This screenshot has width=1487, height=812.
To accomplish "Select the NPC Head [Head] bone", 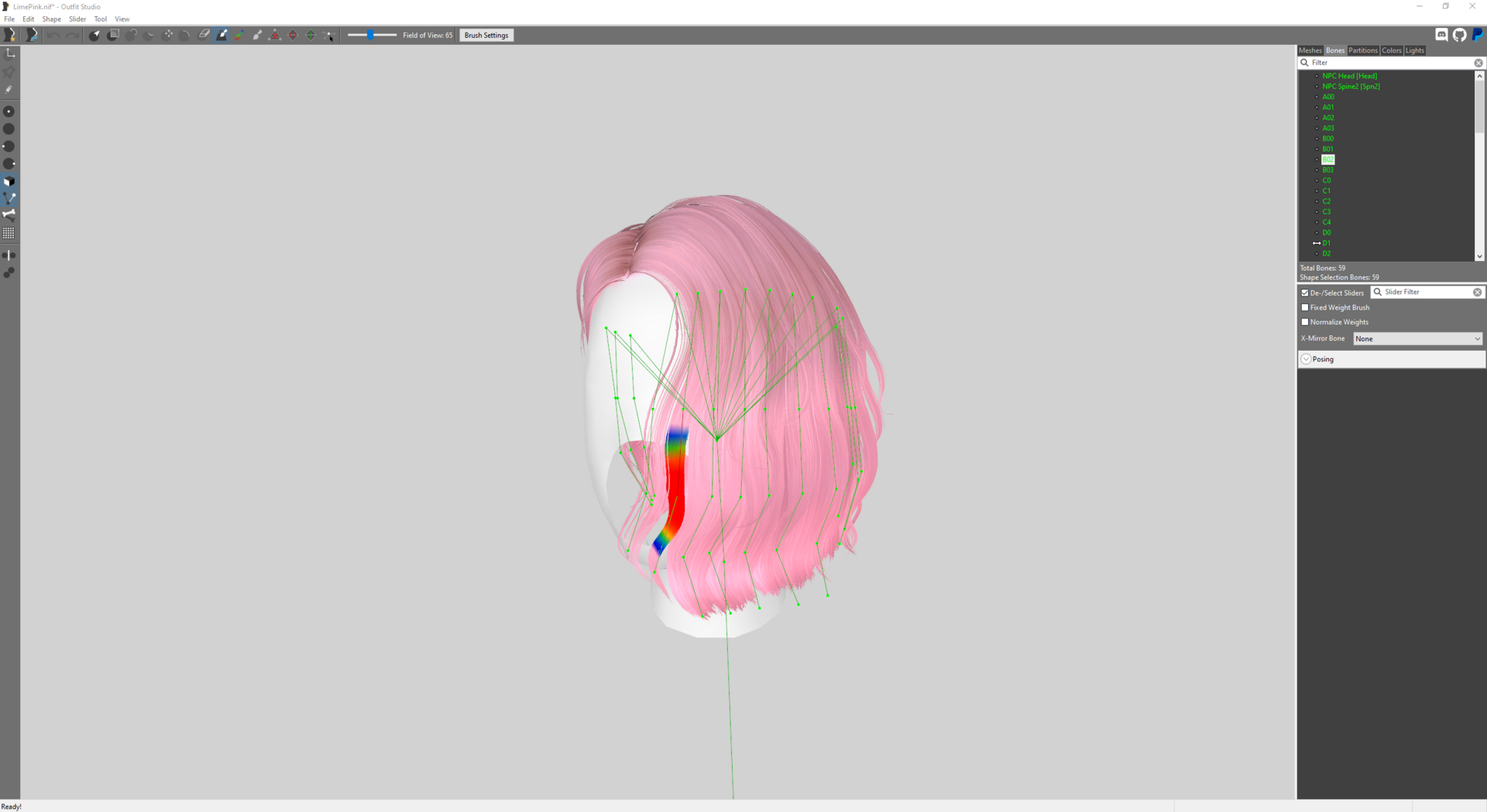I will tap(1349, 76).
